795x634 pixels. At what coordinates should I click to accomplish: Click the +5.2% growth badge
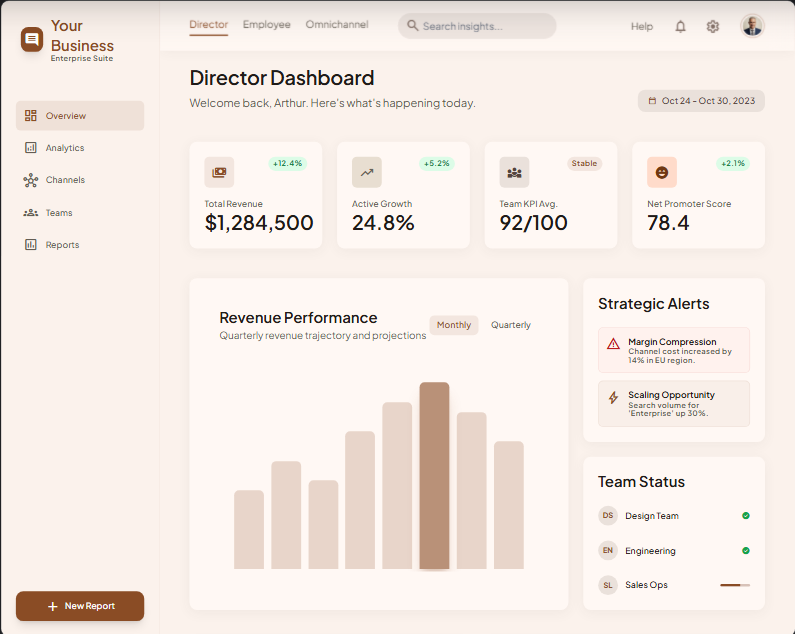pyautogui.click(x=437, y=163)
